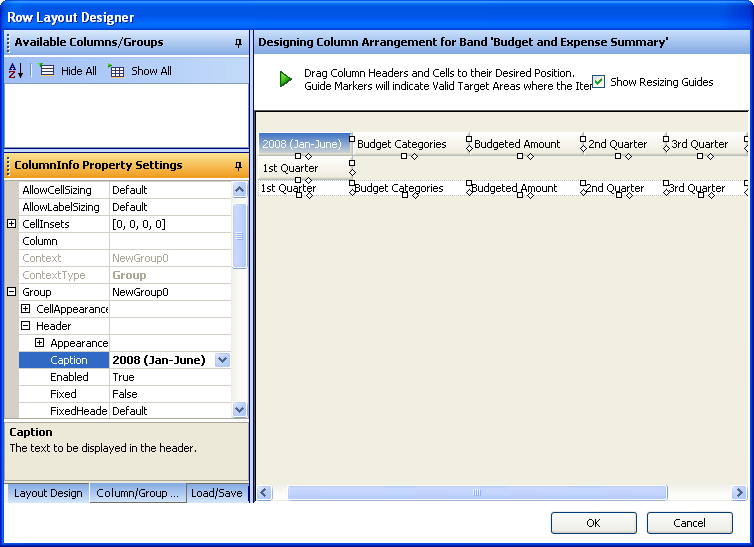Switch to the Layout Design tab
The image size is (754, 547).
tap(48, 493)
